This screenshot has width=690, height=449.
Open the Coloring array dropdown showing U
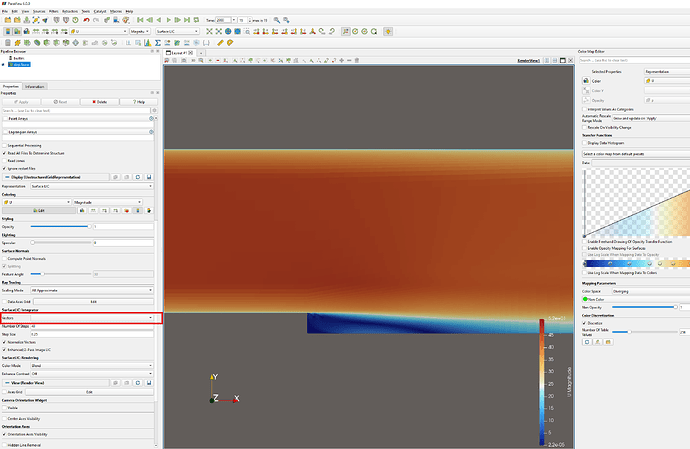coord(37,202)
